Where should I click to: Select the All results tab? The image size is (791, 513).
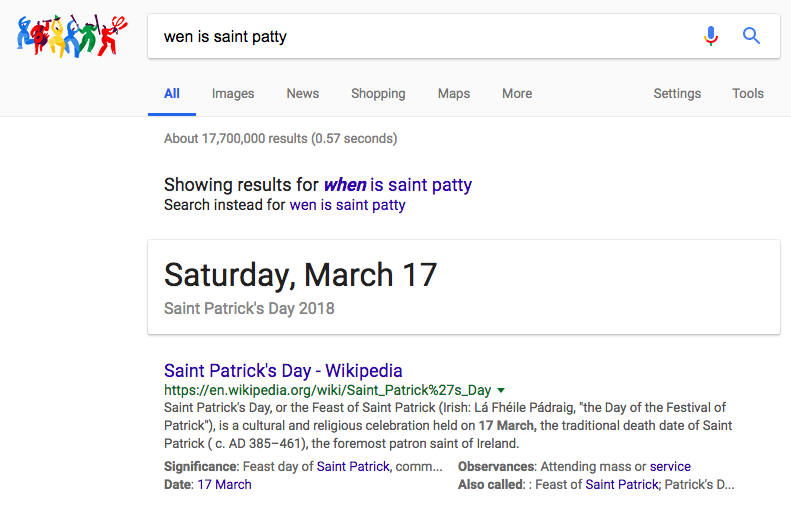172,93
